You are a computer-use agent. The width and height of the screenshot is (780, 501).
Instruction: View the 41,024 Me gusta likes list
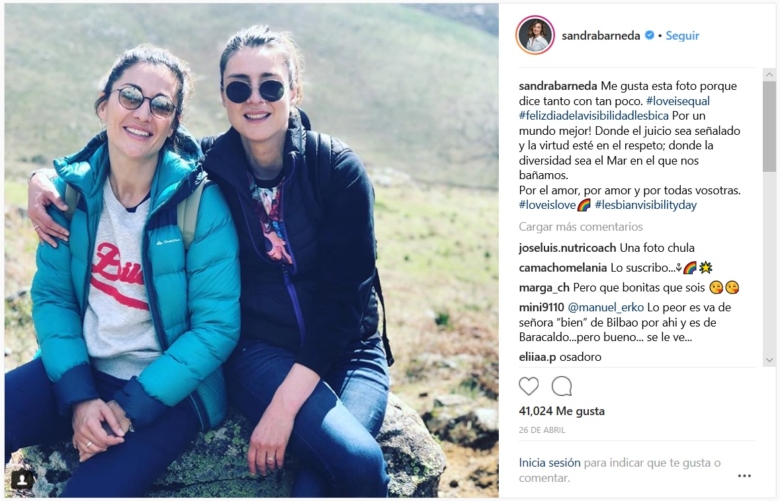click(x=562, y=411)
